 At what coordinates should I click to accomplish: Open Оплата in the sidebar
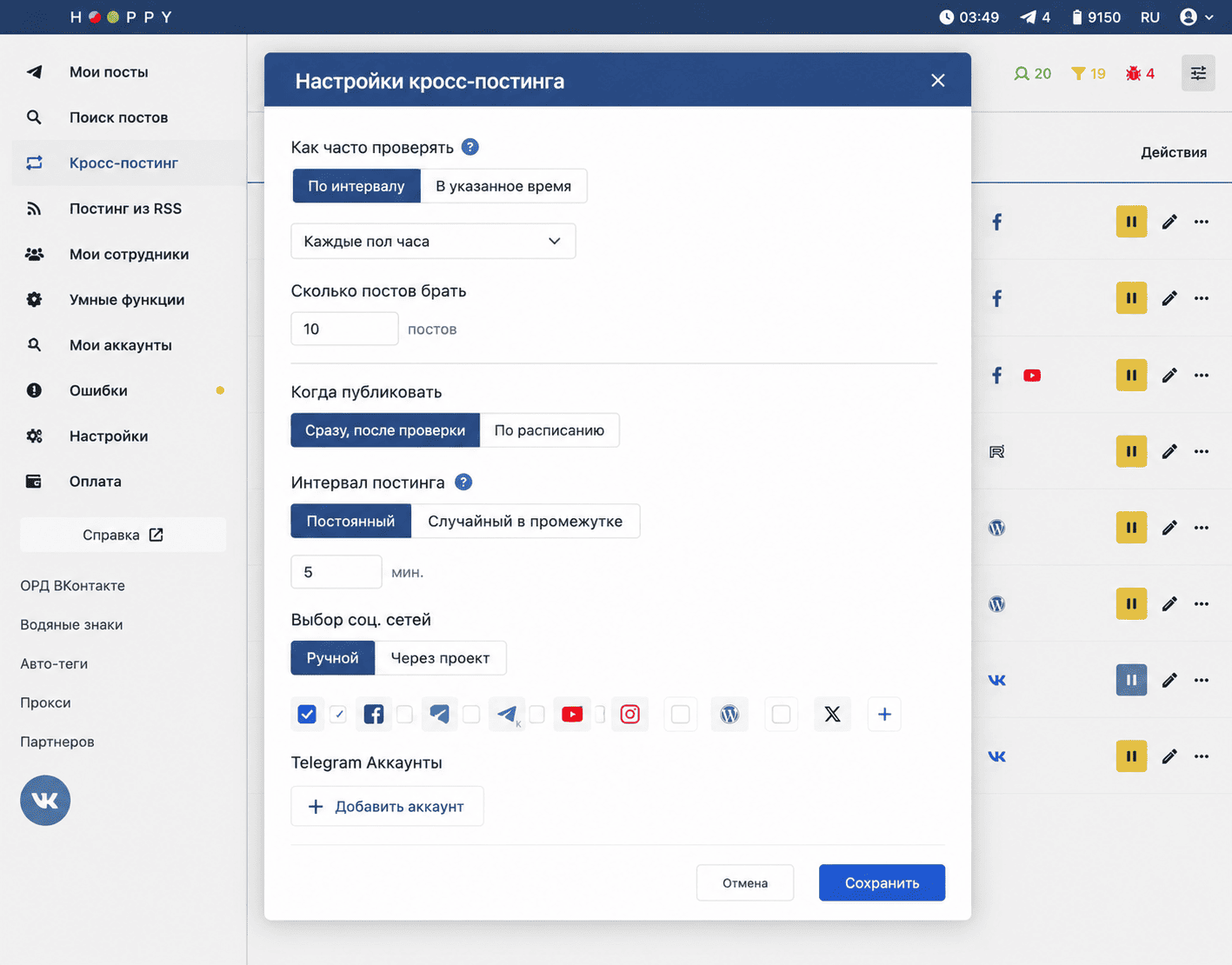tap(129, 482)
